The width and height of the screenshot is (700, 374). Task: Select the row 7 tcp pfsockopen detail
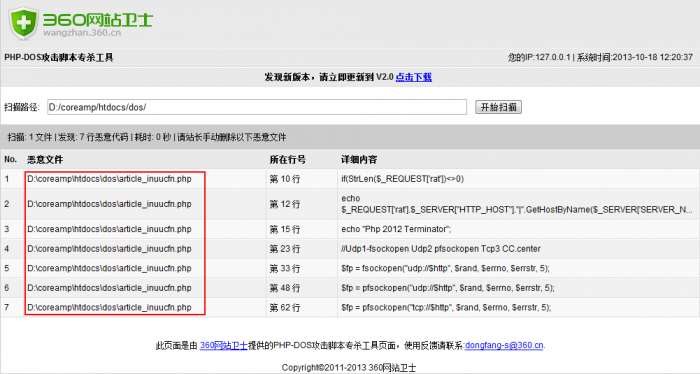point(446,308)
